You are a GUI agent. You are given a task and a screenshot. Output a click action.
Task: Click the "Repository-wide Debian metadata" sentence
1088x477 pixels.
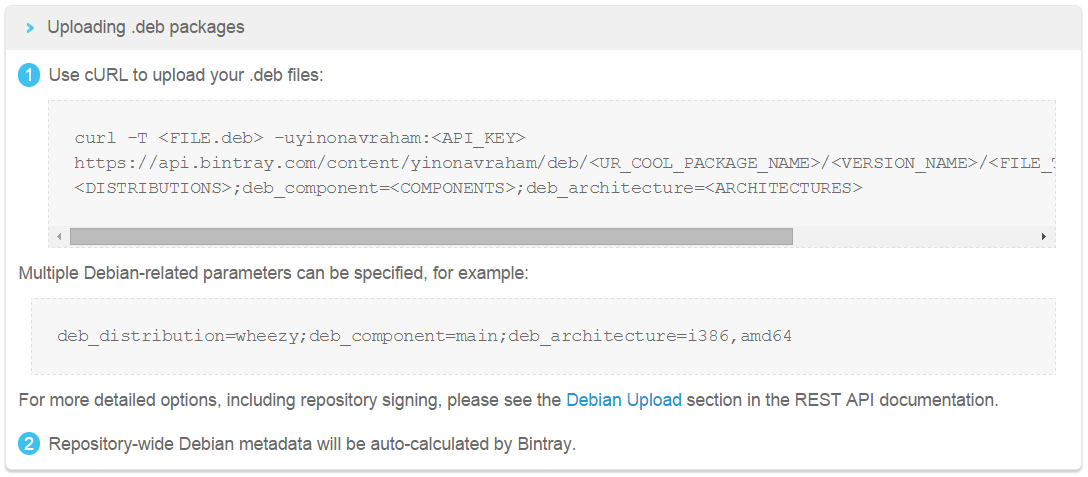click(x=312, y=444)
